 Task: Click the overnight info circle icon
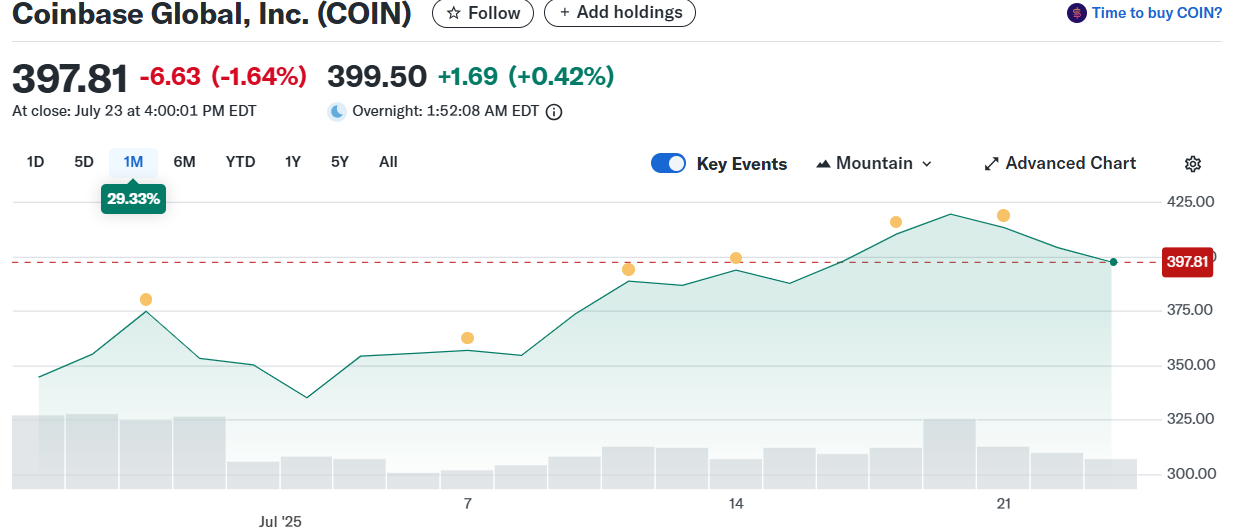click(554, 112)
